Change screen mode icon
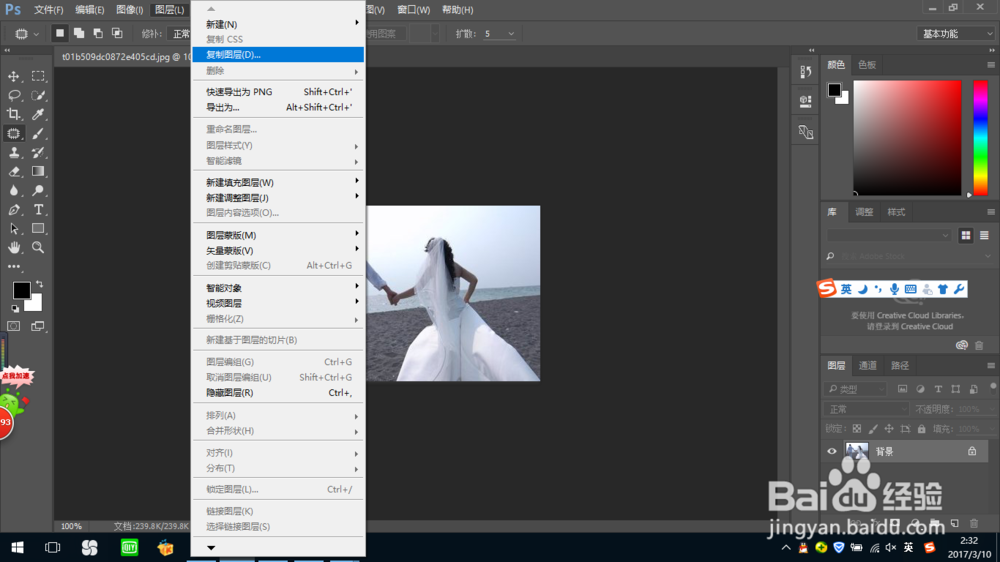The width and height of the screenshot is (1000, 562). pos(38,326)
